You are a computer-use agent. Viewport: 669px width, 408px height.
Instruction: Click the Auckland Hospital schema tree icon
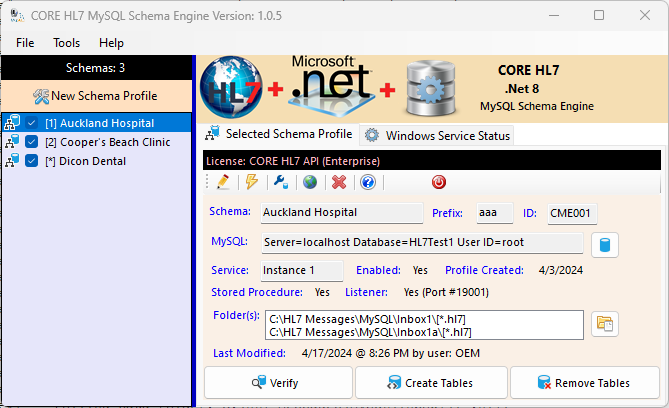pos(12,123)
